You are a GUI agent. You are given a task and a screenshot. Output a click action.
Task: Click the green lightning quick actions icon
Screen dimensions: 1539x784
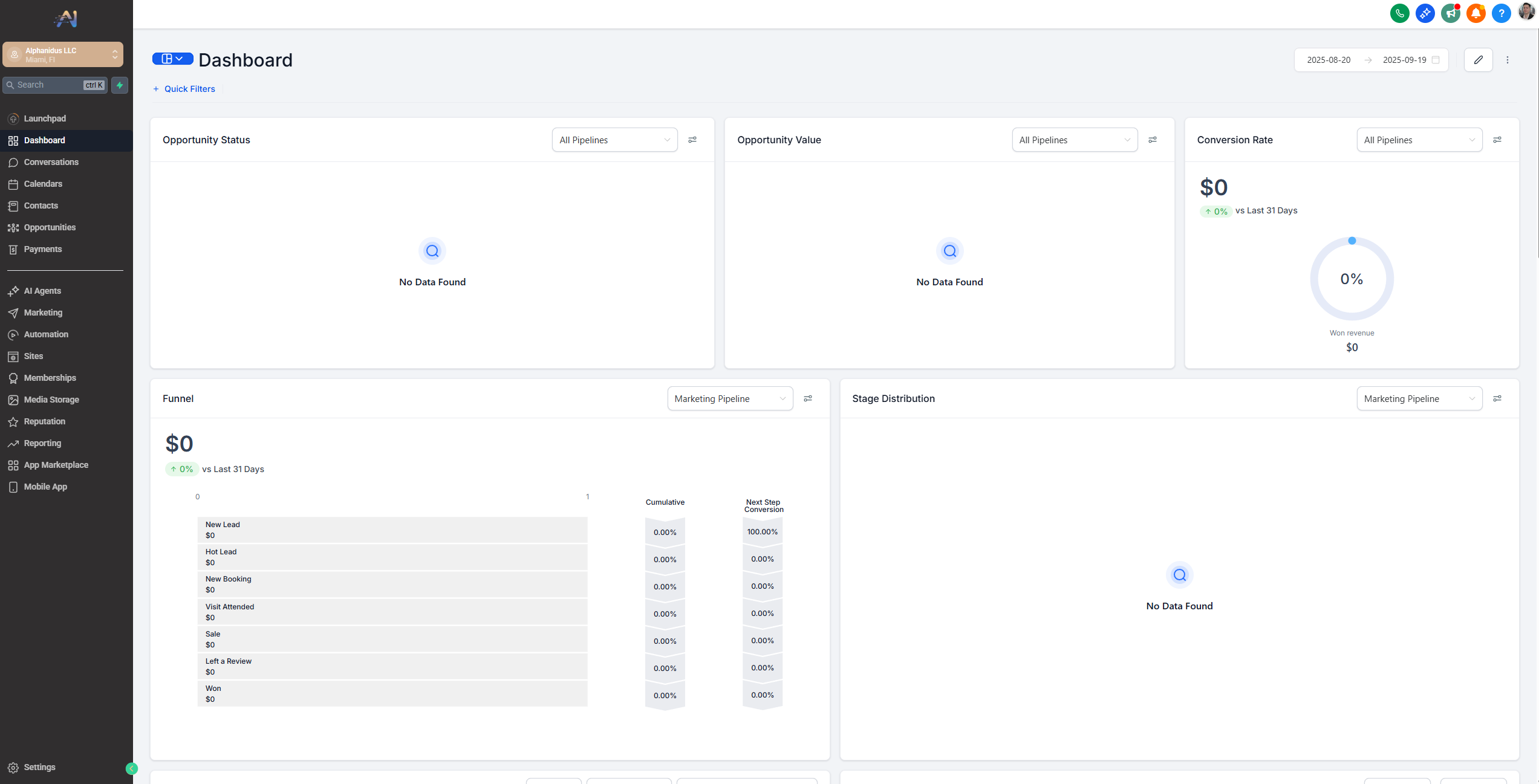(x=120, y=85)
